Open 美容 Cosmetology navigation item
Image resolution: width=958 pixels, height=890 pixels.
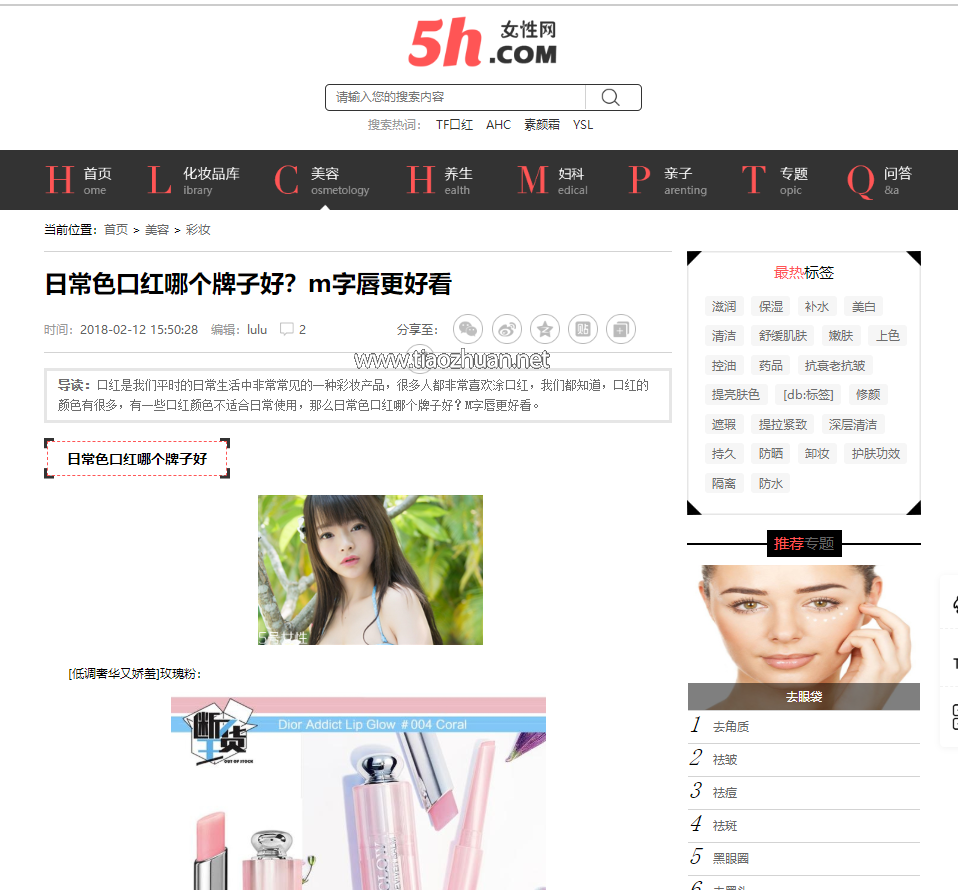pos(322,180)
